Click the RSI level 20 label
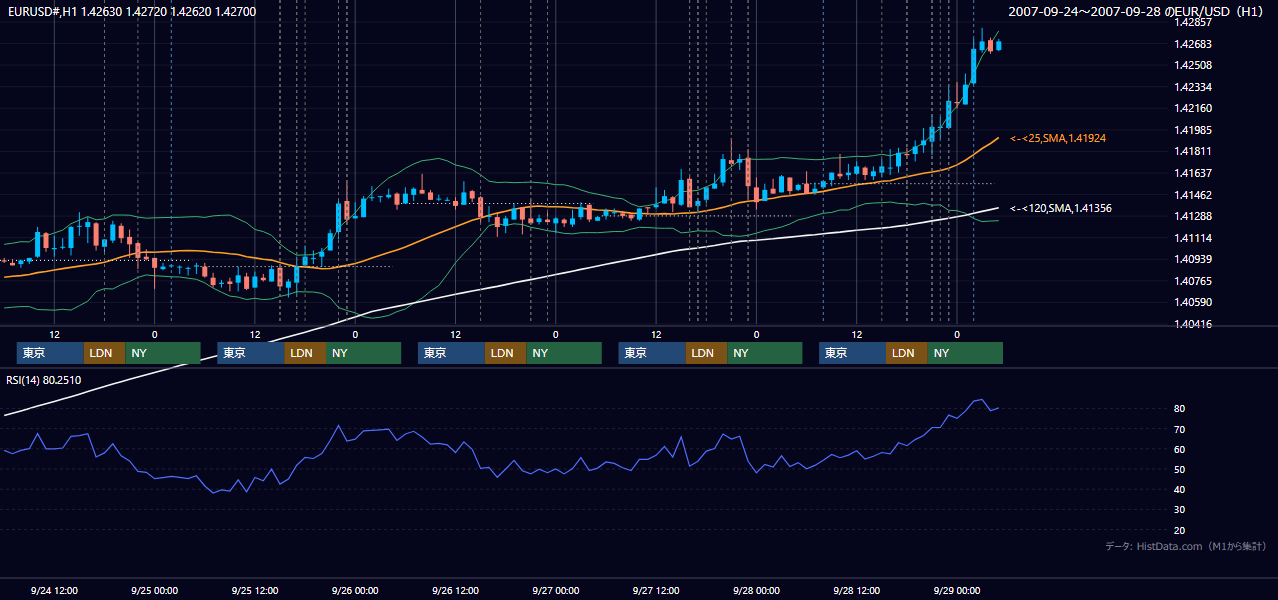The width and height of the screenshot is (1278, 600). coord(1179,530)
